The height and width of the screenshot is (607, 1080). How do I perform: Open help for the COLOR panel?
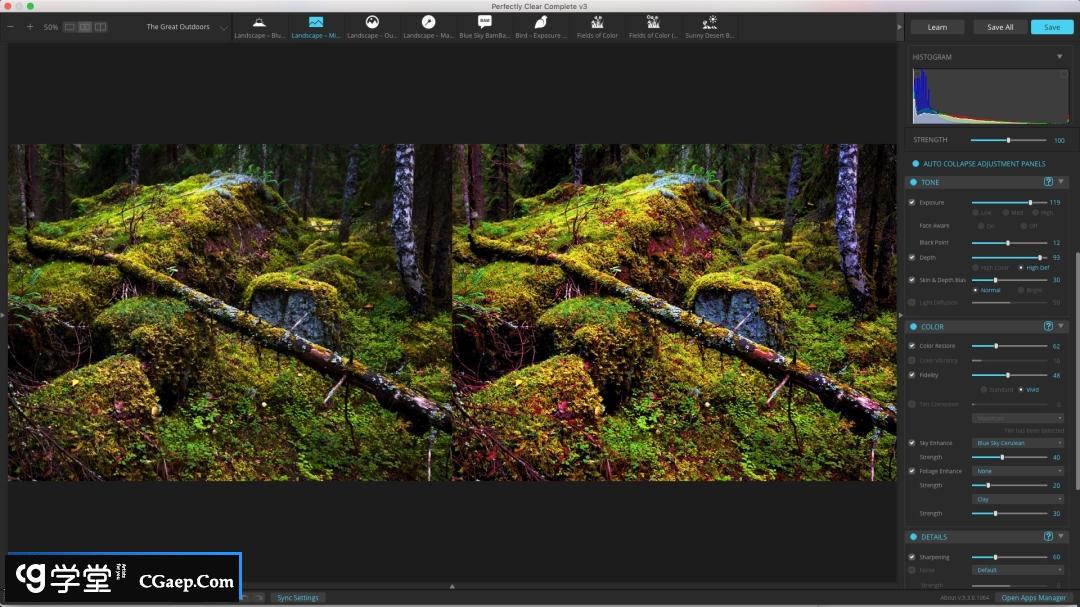[x=1048, y=326]
